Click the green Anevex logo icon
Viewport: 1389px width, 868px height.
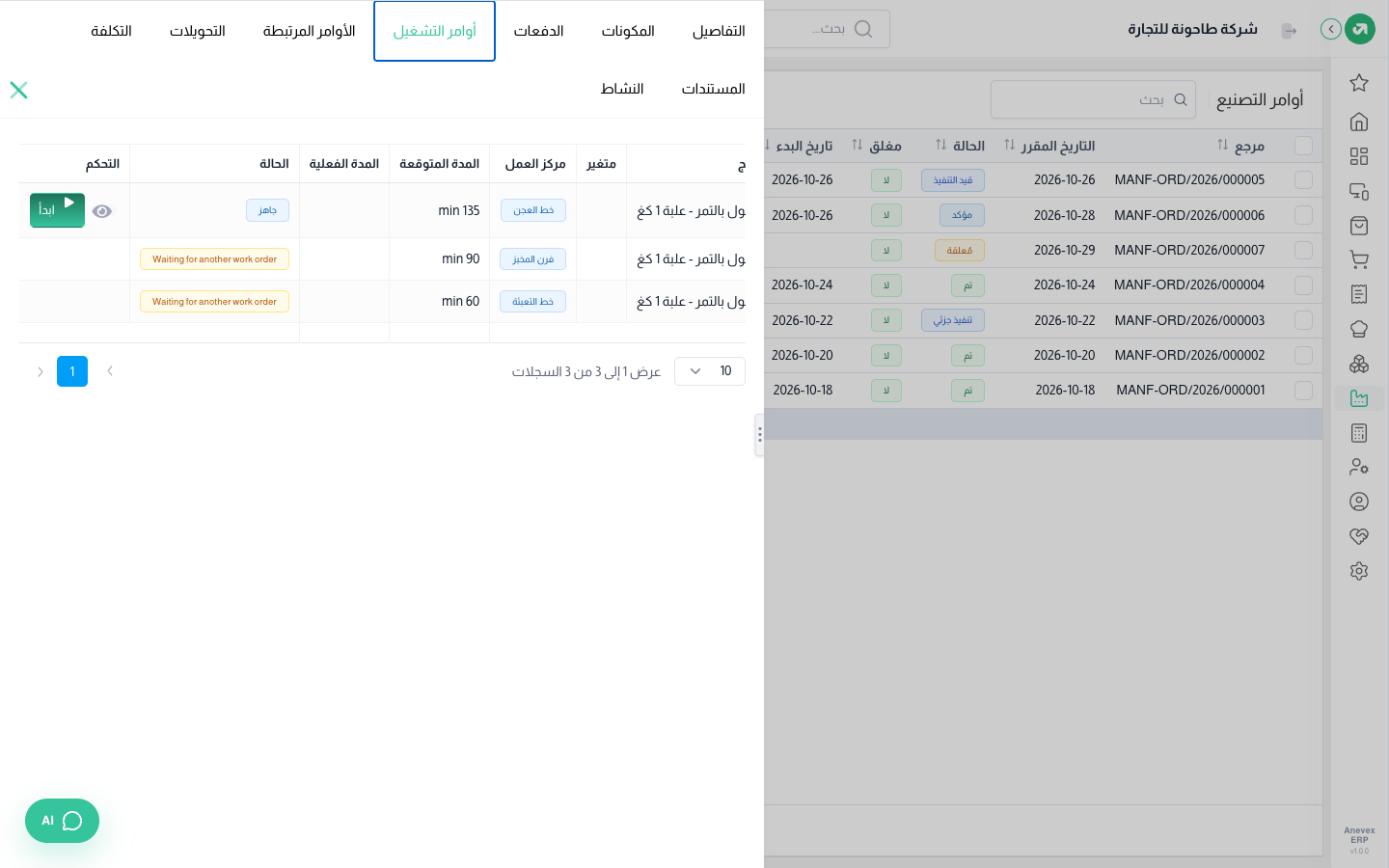pyautogui.click(x=1360, y=29)
